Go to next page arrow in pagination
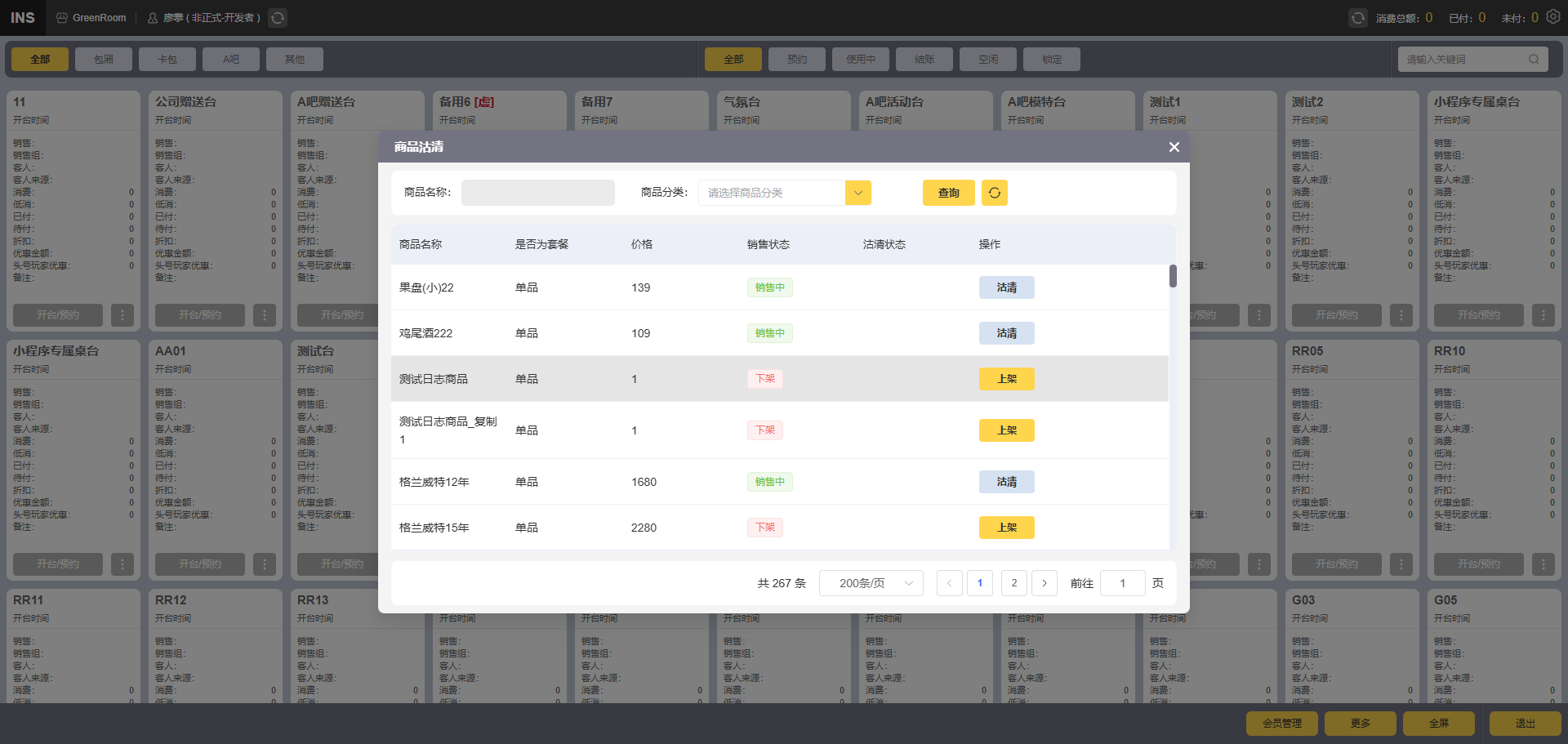The width and height of the screenshot is (1568, 744). (1045, 583)
